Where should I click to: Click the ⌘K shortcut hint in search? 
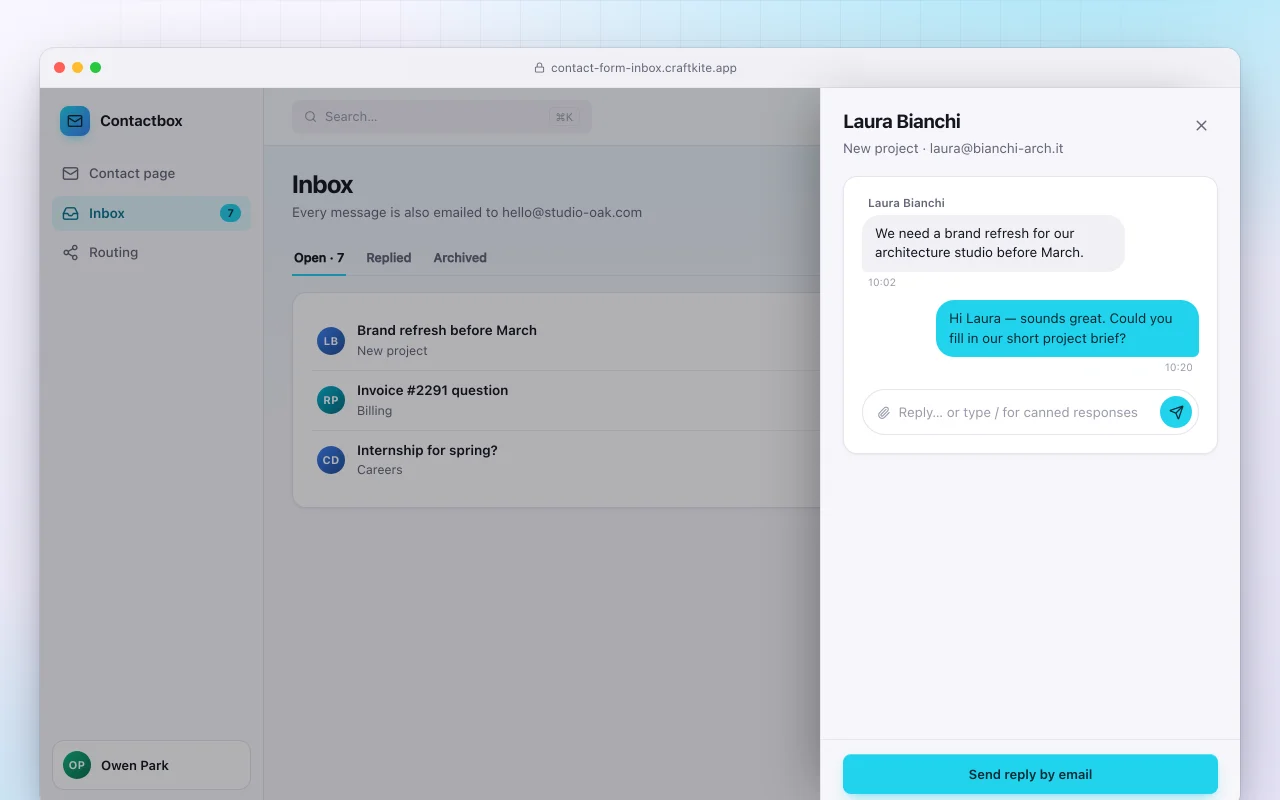click(564, 117)
